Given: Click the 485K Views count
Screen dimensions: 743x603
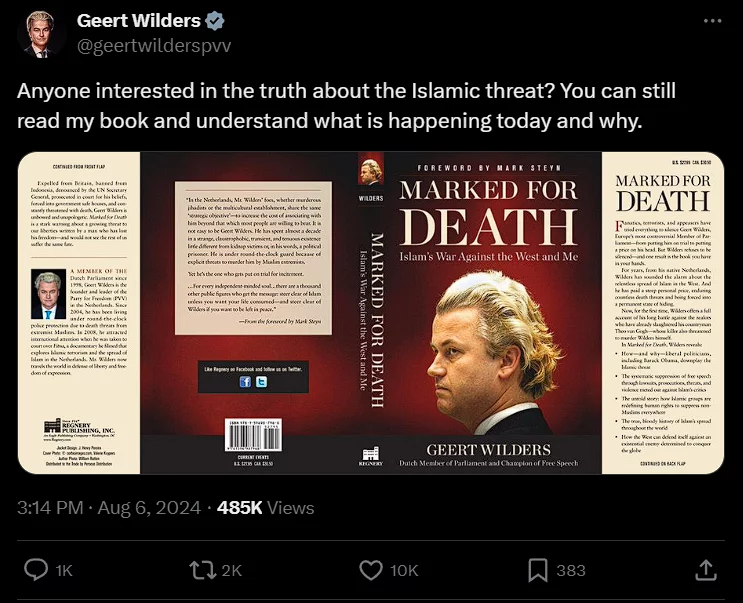Looking at the screenshot, I should point(265,508).
